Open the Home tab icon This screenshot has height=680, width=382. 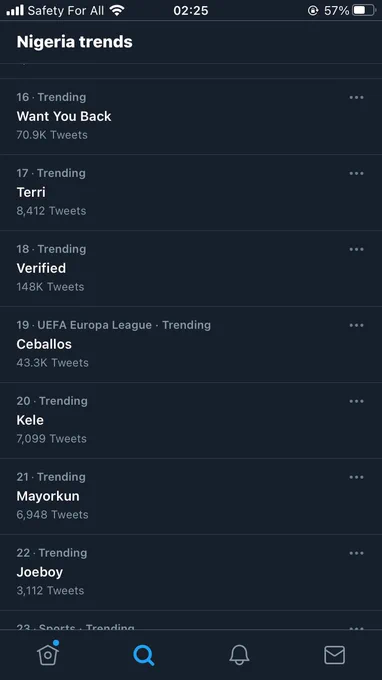(48, 654)
